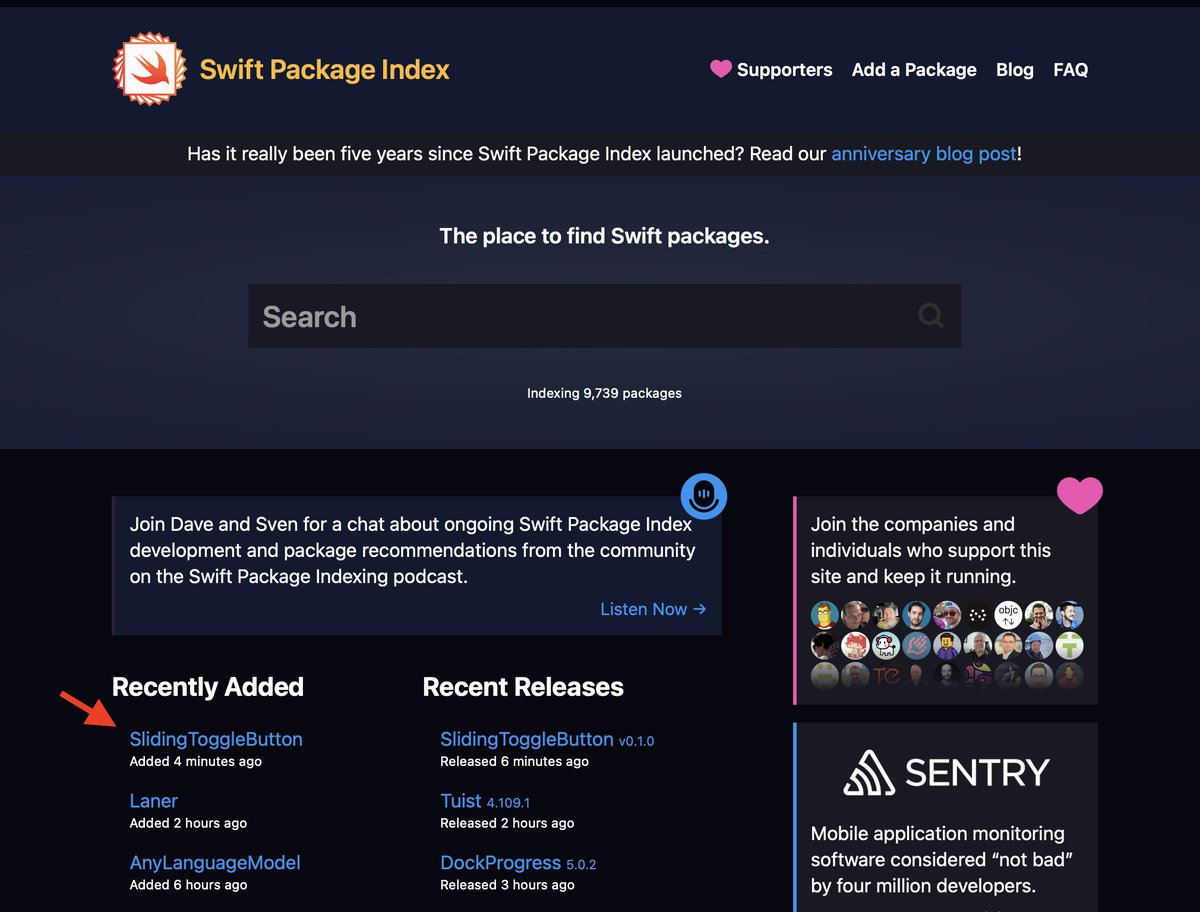Open the Swift Package Index home title link

[324, 69]
